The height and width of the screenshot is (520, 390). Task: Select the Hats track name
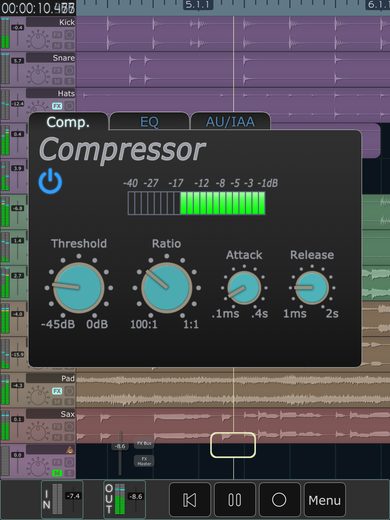tap(51, 93)
